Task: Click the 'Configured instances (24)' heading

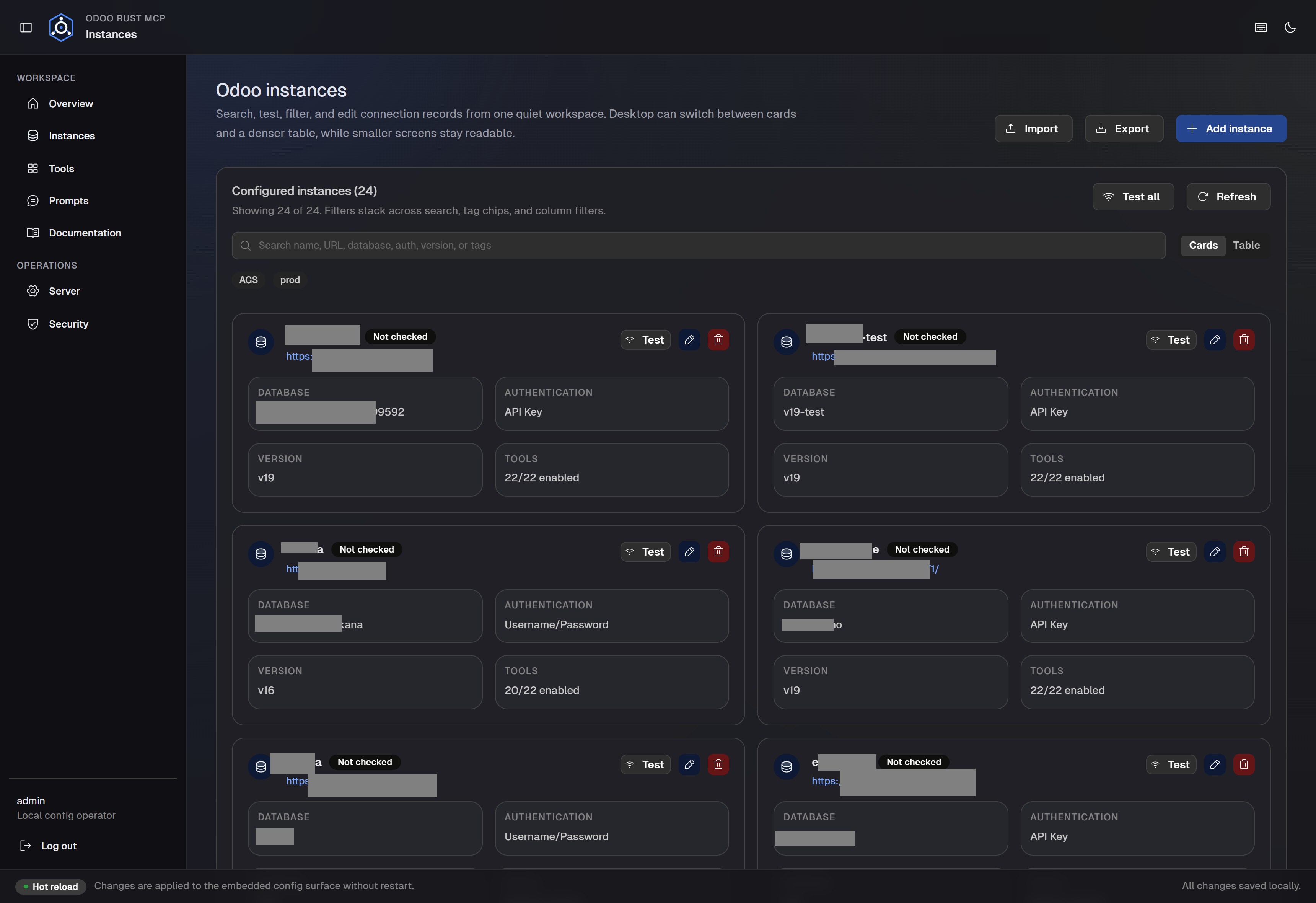Action: pos(304,191)
